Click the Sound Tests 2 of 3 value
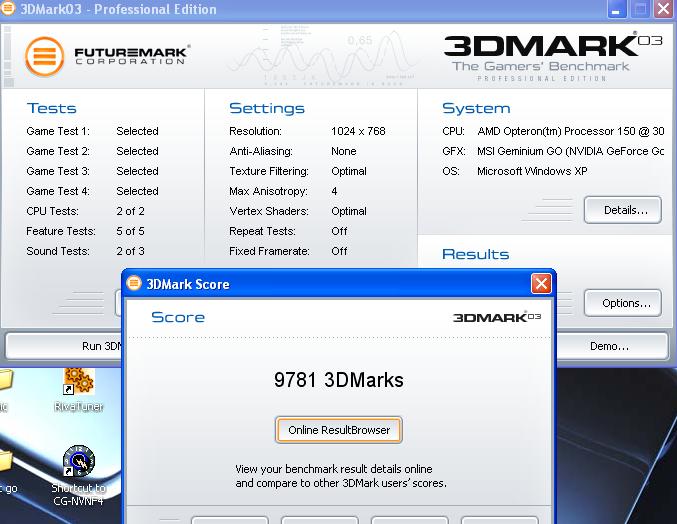The width and height of the screenshot is (677, 524). click(x=130, y=251)
